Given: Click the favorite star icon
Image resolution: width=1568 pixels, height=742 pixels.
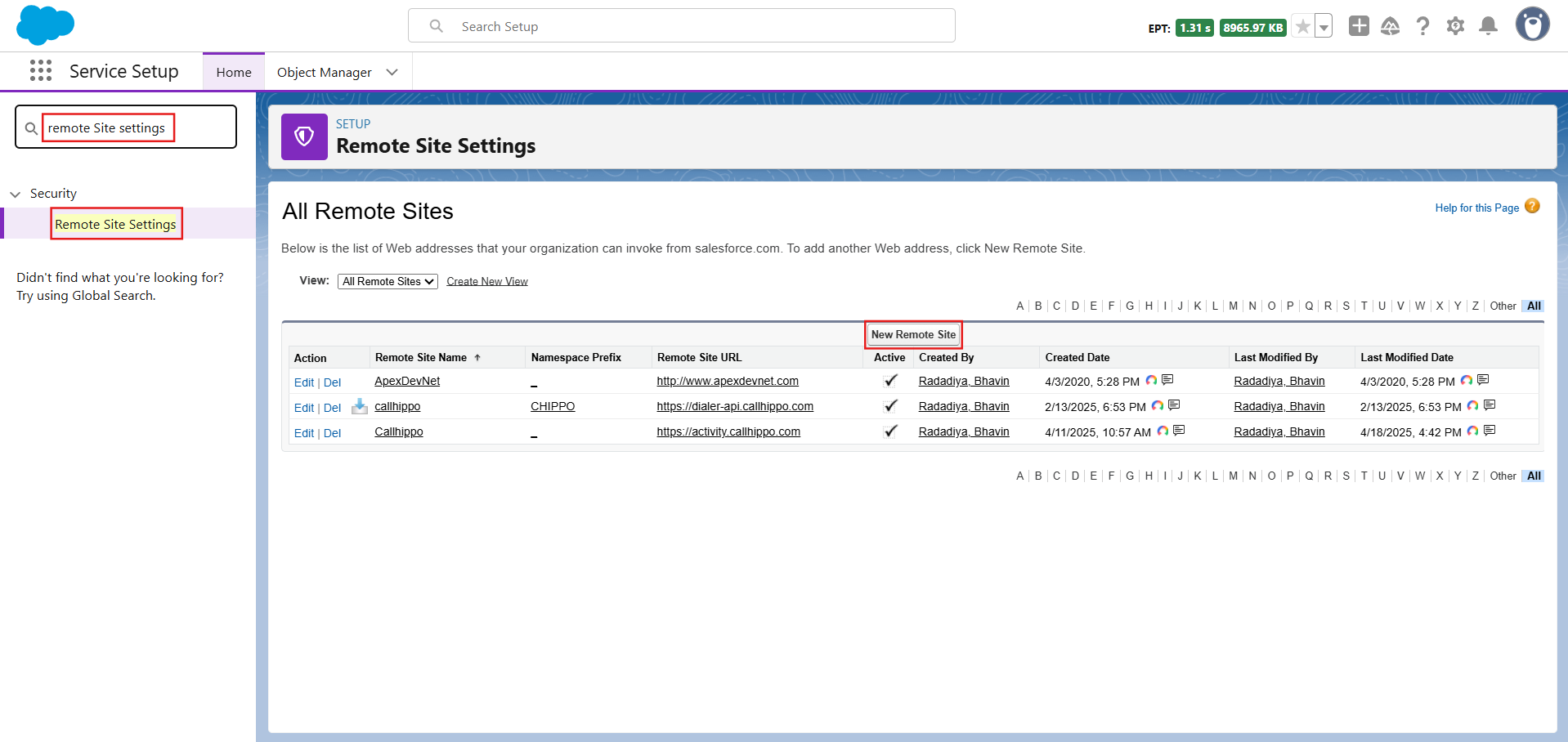Looking at the screenshot, I should click(1303, 27).
